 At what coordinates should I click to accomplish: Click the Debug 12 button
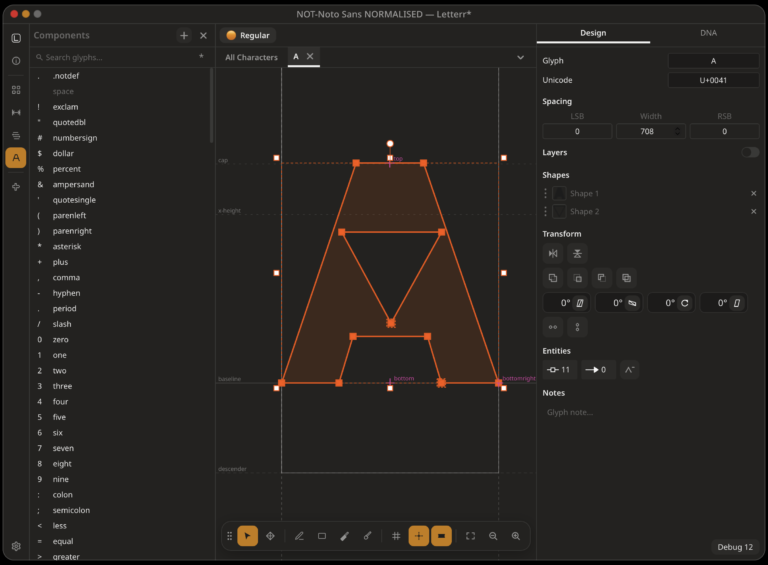pyautogui.click(x=735, y=547)
